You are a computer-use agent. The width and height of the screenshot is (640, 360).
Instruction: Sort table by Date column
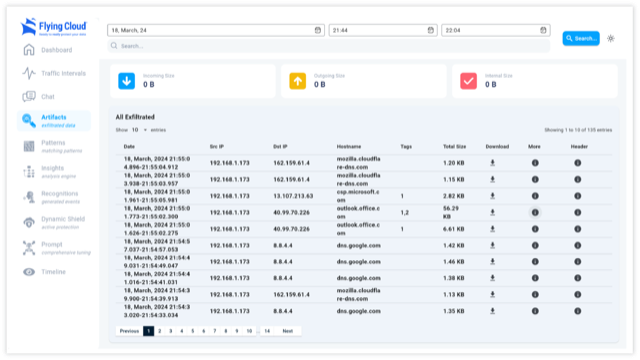click(129, 147)
